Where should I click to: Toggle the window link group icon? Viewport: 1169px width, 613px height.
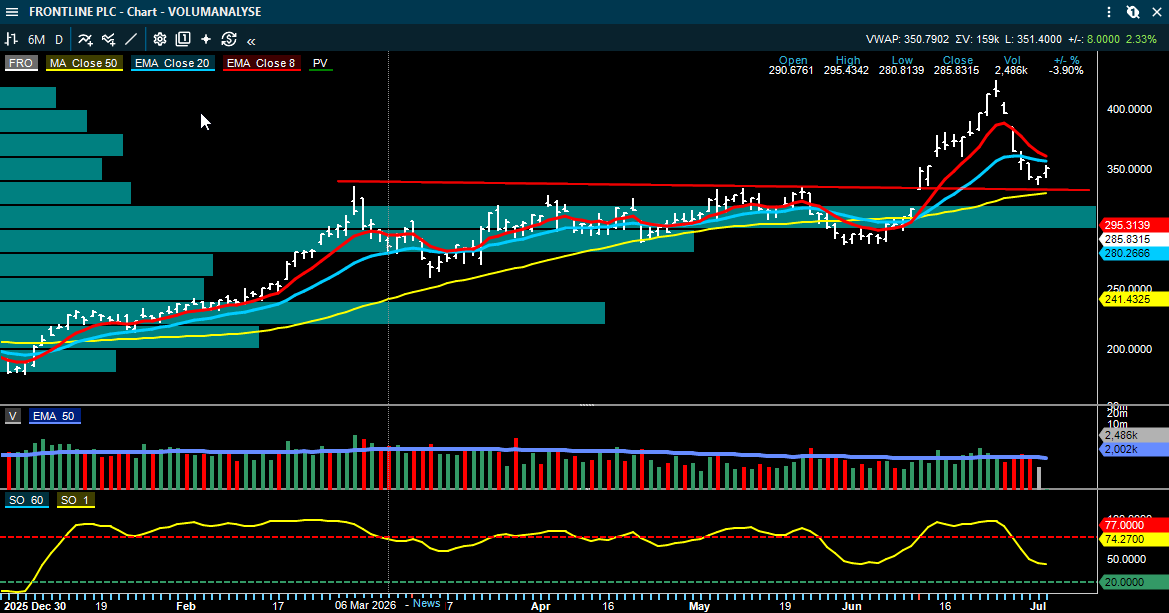click(1132, 12)
